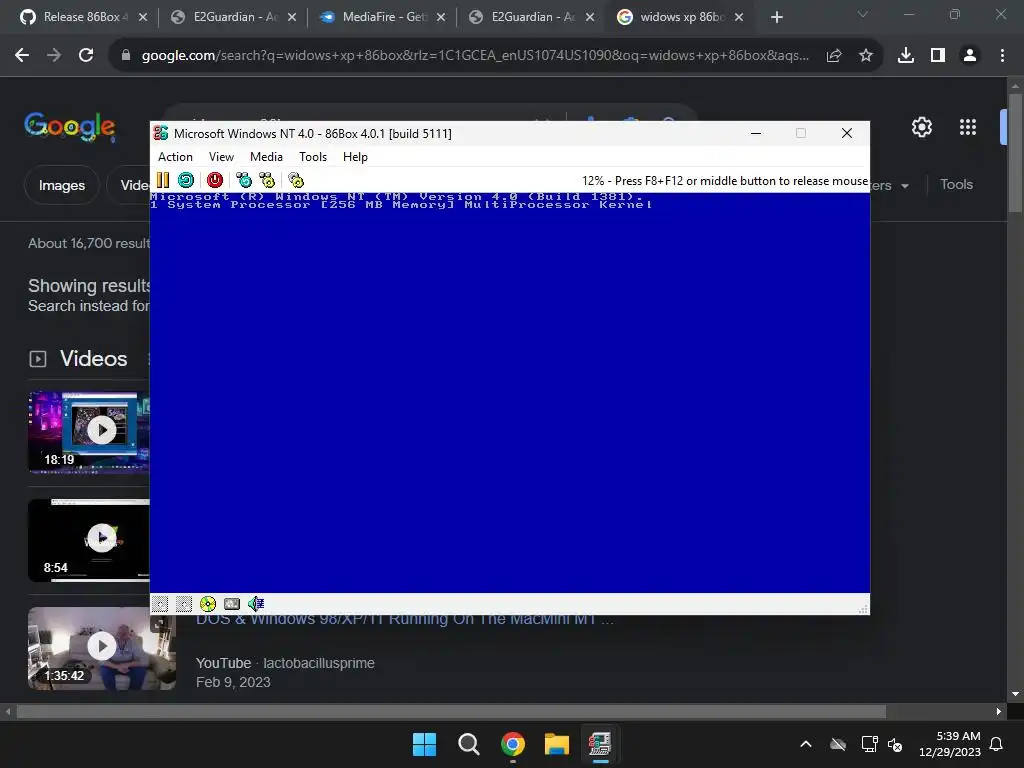Open DOS & Windows 98/XP/11 video link
This screenshot has height=768, width=1024.
(x=405, y=619)
